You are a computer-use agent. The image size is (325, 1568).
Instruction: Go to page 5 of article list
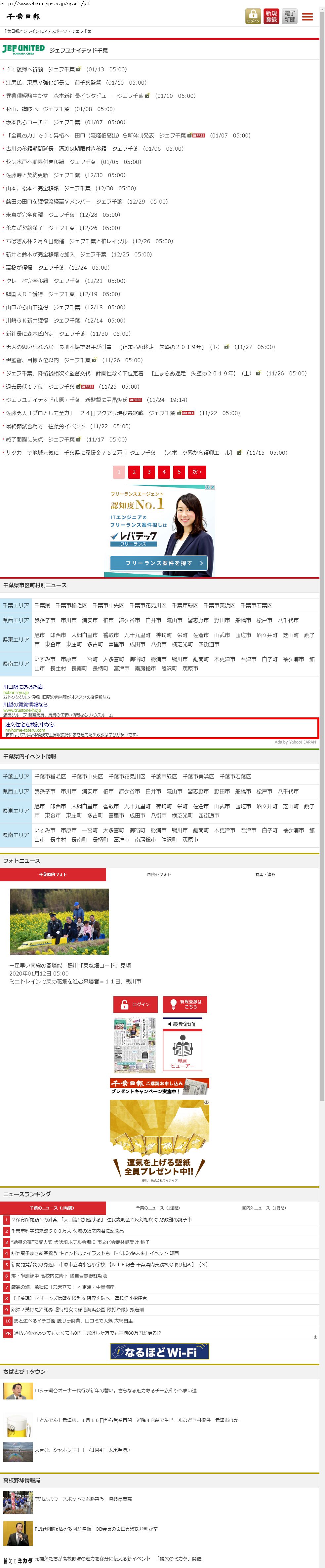(x=179, y=472)
